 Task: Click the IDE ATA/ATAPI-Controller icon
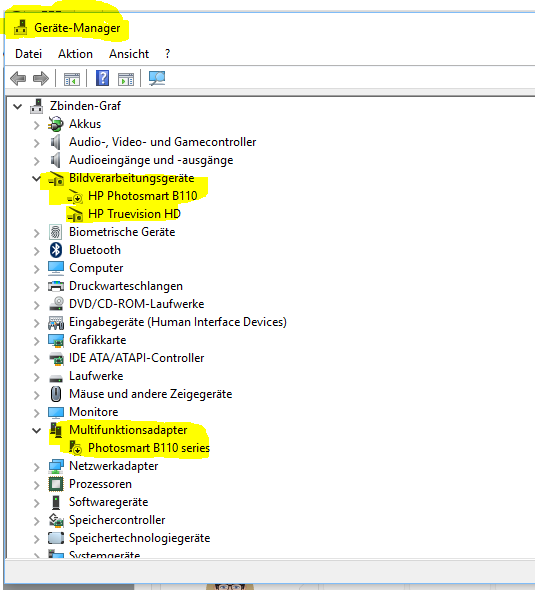[56, 359]
